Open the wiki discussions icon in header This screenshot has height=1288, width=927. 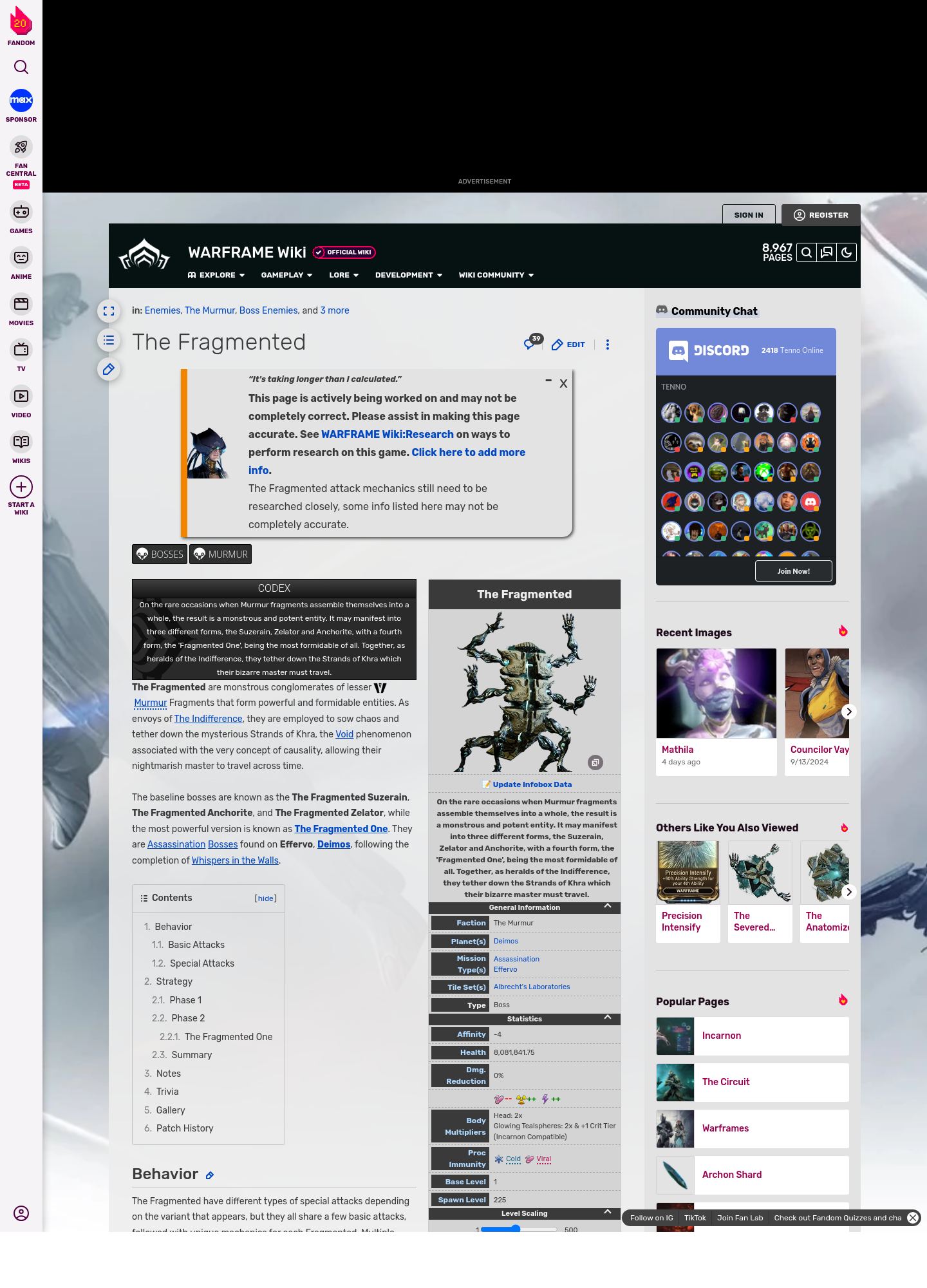click(827, 252)
